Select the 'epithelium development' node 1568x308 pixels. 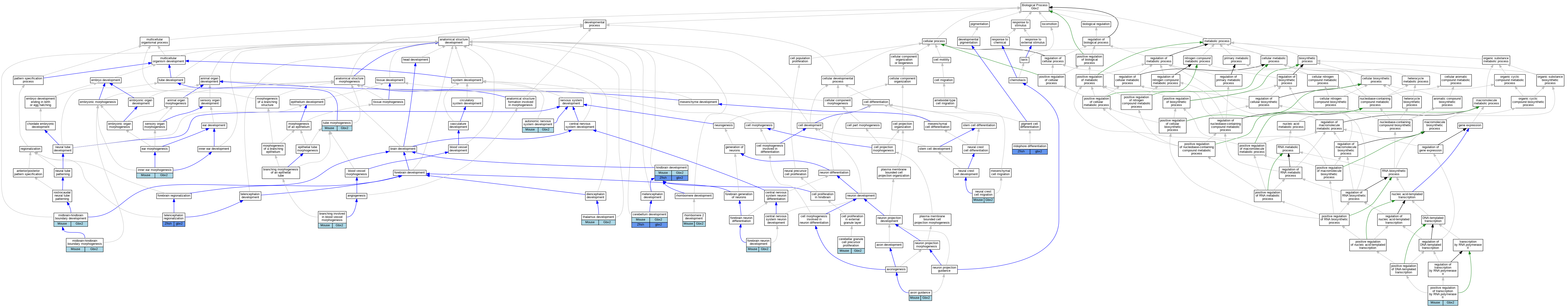(307, 102)
